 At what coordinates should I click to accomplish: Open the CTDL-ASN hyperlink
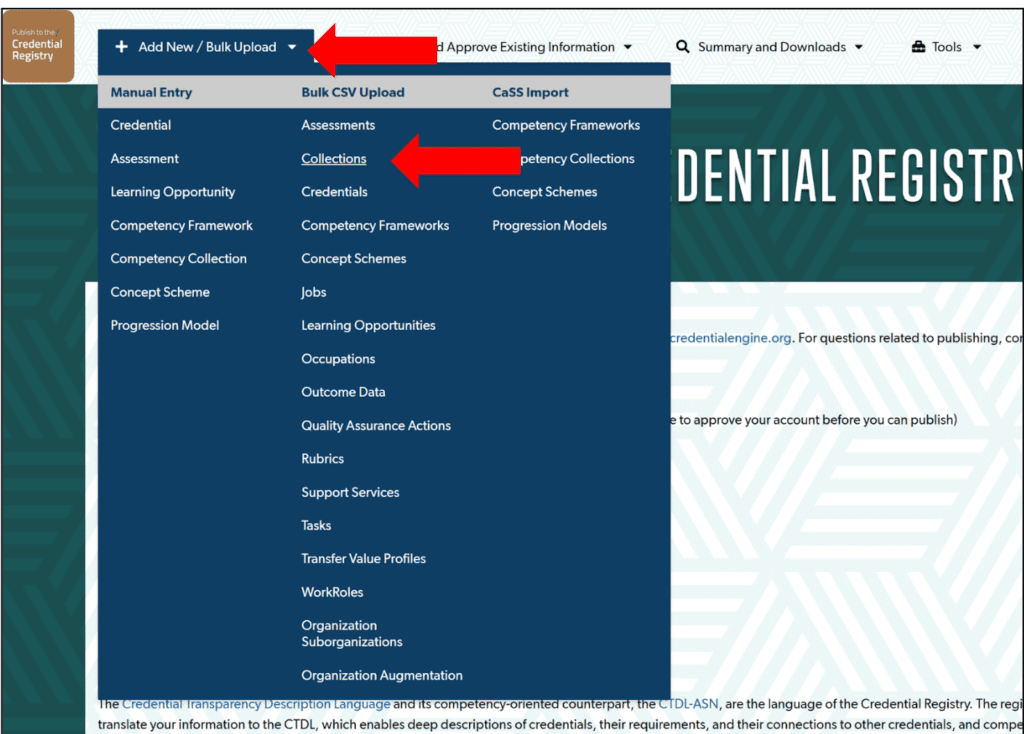pos(688,703)
